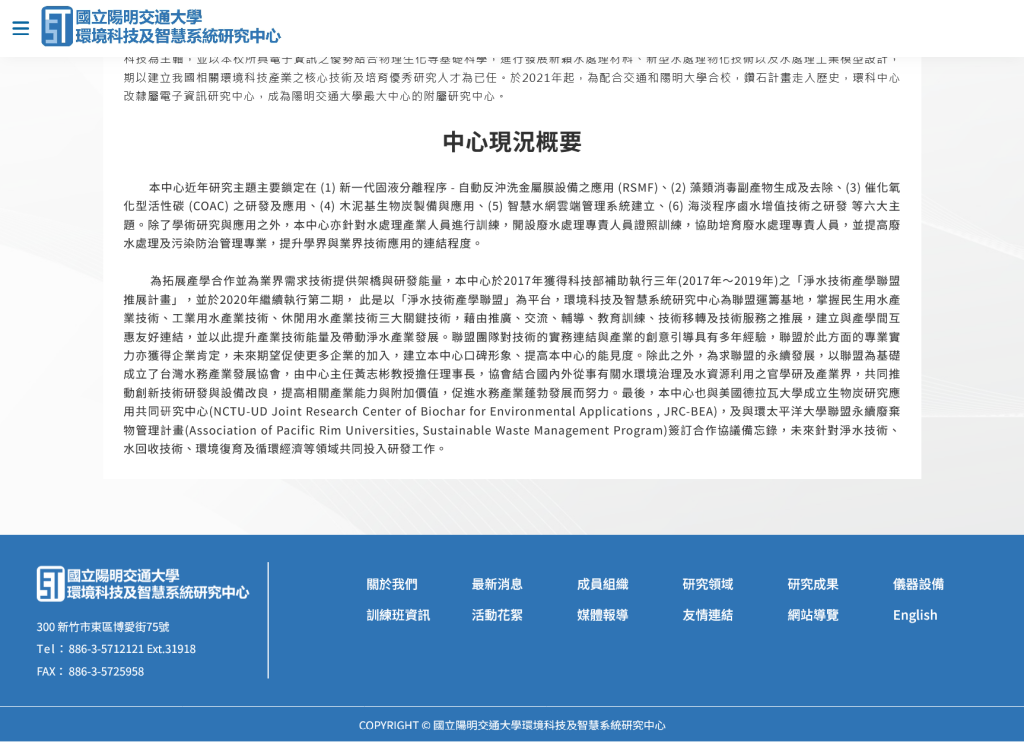Image resolution: width=1024 pixels, height=742 pixels.
Task: Open 關於我們 footer link
Action: tap(392, 584)
